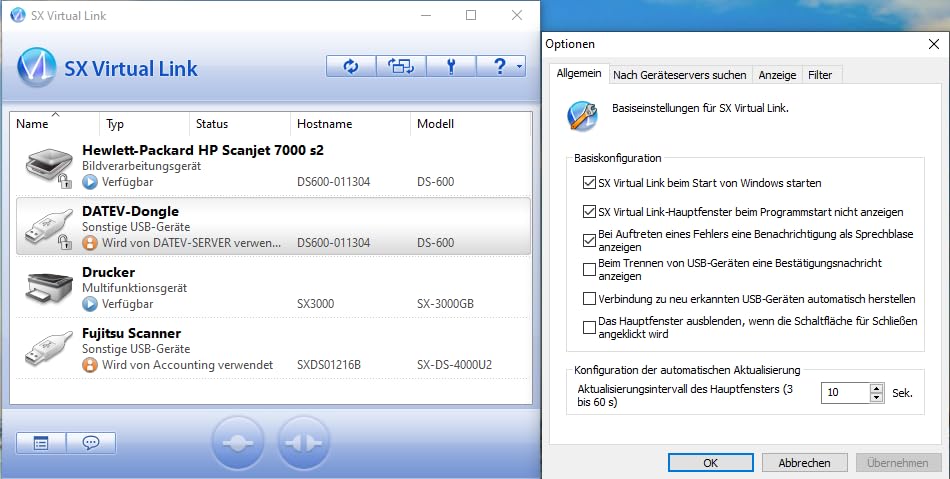Viewport: 950px width, 479px height.
Task: Sort device list by Name column header
Action: (33, 124)
